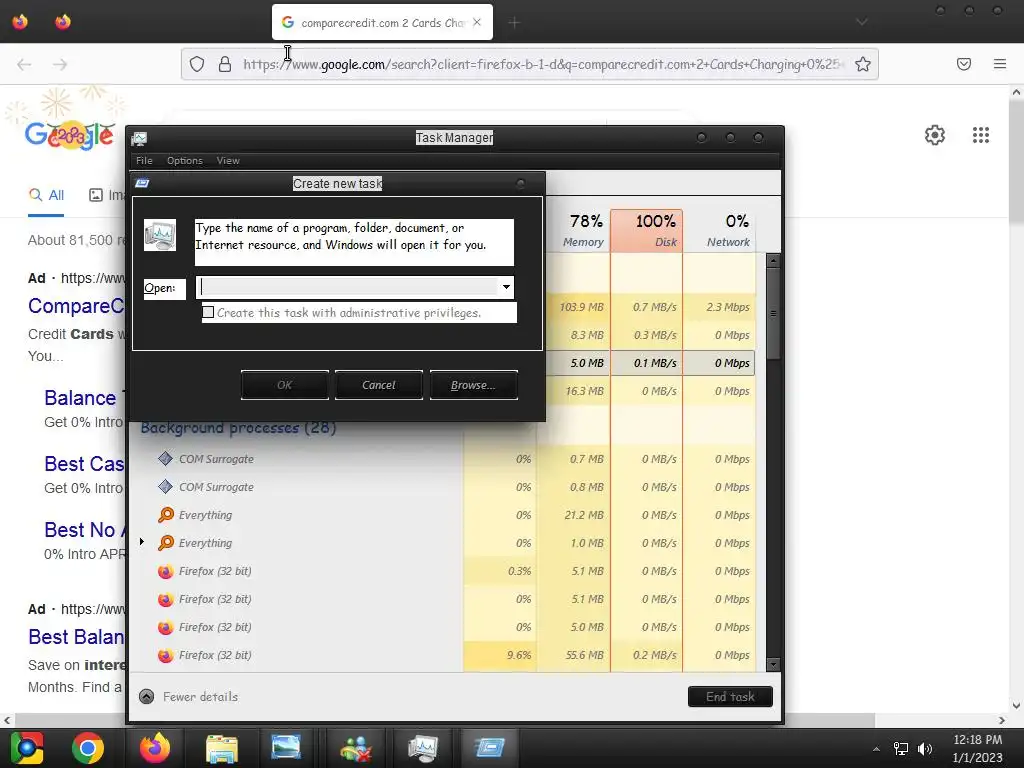Sort by the Disk column header
1024x768 pixels.
pyautogui.click(x=647, y=231)
